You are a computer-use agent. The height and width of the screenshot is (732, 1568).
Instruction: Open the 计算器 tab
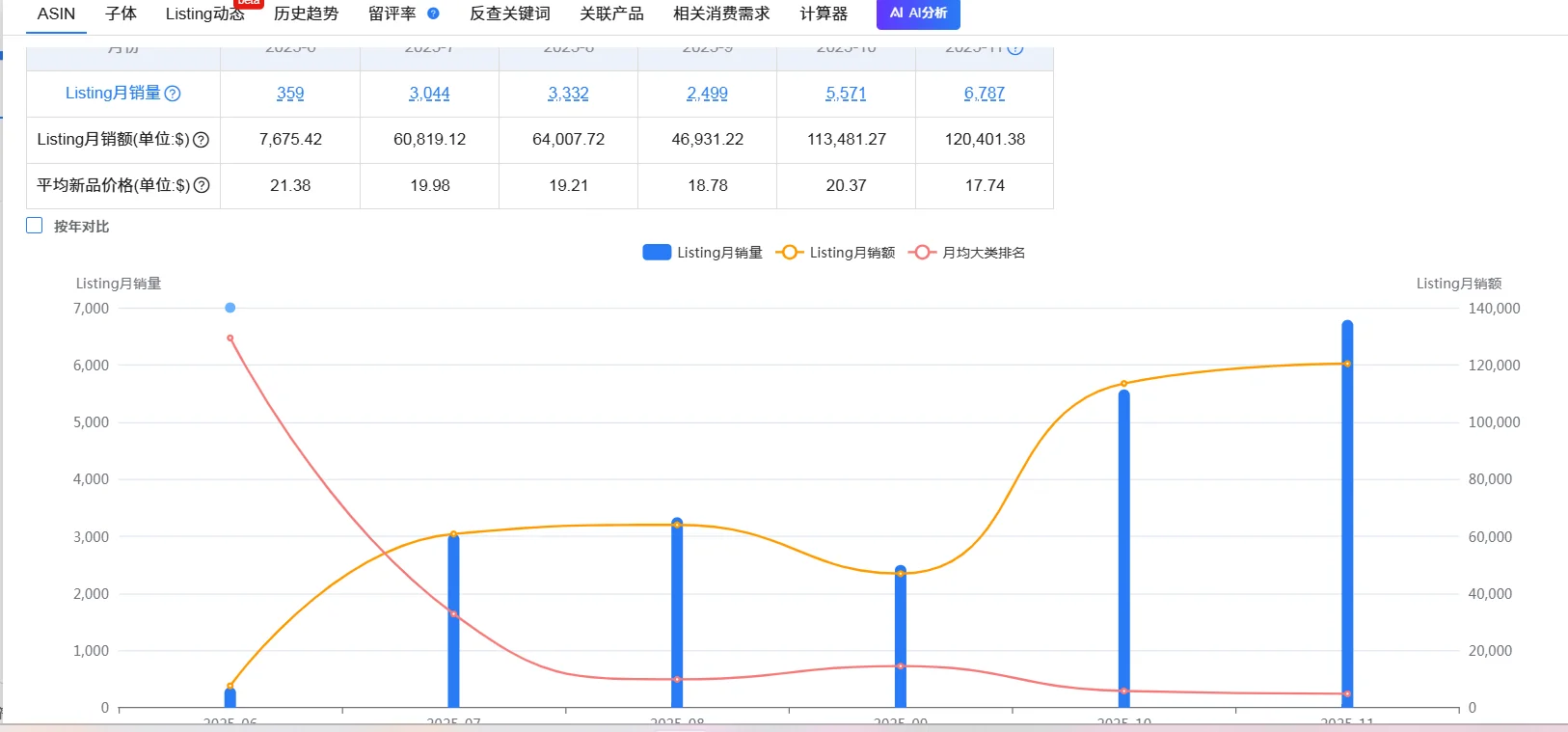(x=824, y=14)
